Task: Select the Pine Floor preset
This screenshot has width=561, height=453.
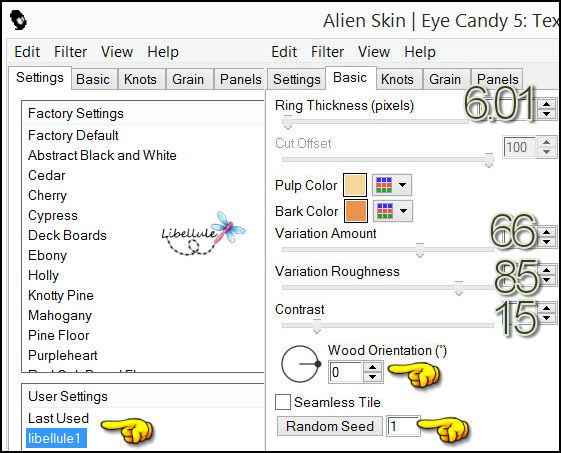Action: (59, 336)
